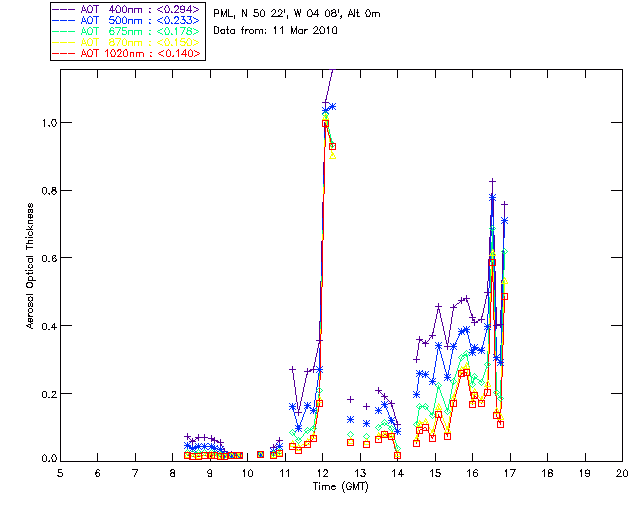Click the yellow triangle marker near 0.9 after hour 12
Viewport: 640px width, 512px height.
pyautogui.click(x=333, y=156)
